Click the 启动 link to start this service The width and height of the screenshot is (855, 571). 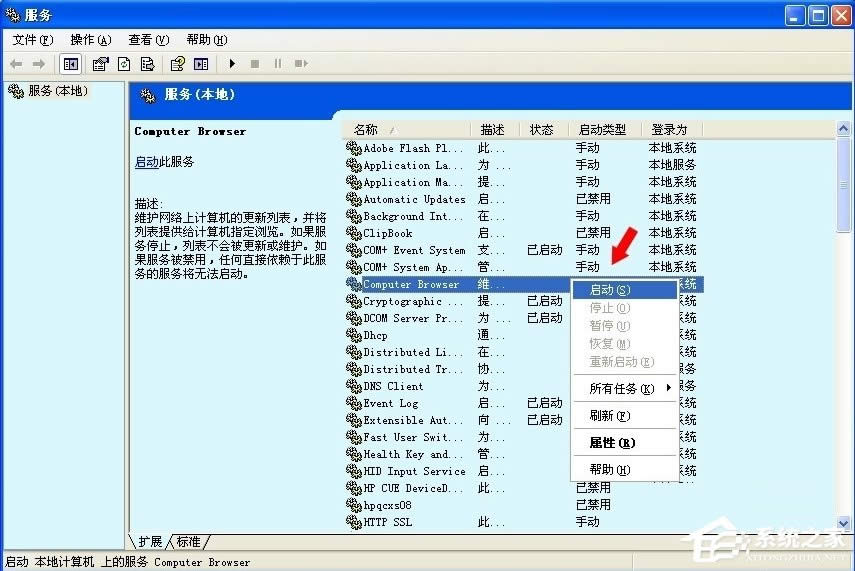[x=147, y=162]
